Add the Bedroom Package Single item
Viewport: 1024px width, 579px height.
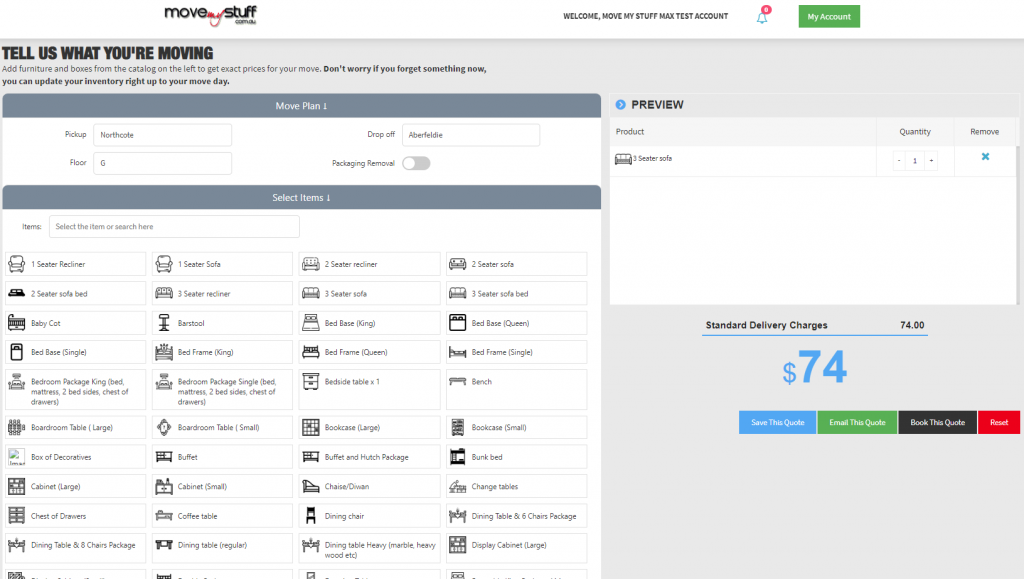tap(223, 390)
